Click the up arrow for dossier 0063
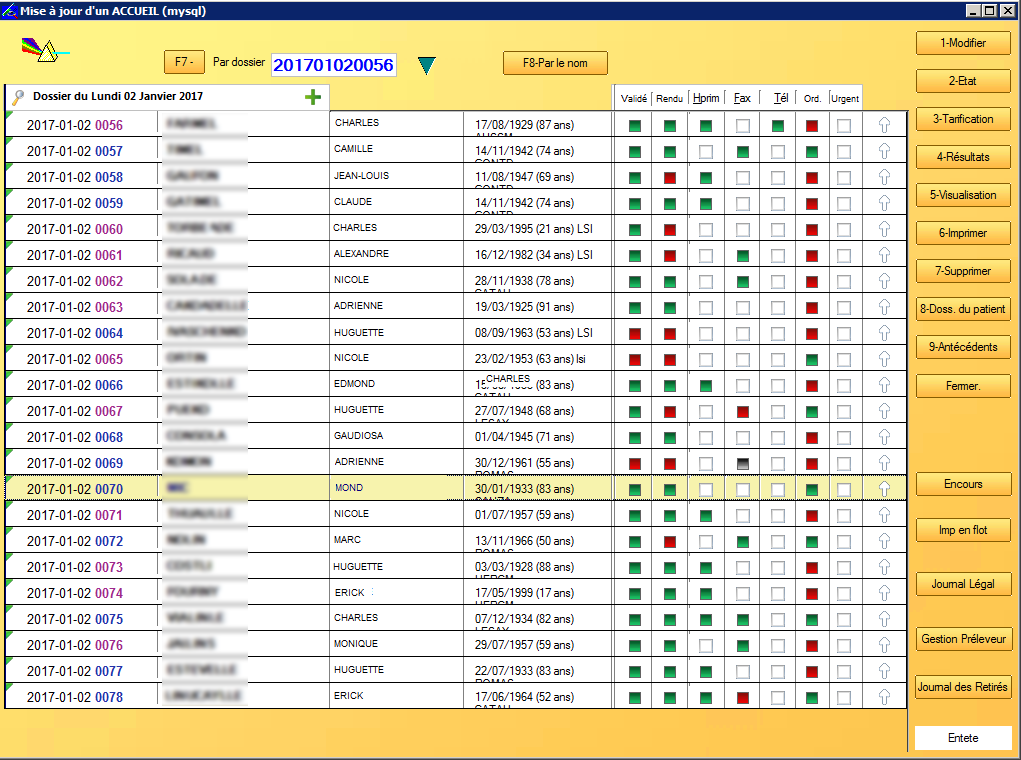Screen dimensions: 1021x760 (x=884, y=308)
